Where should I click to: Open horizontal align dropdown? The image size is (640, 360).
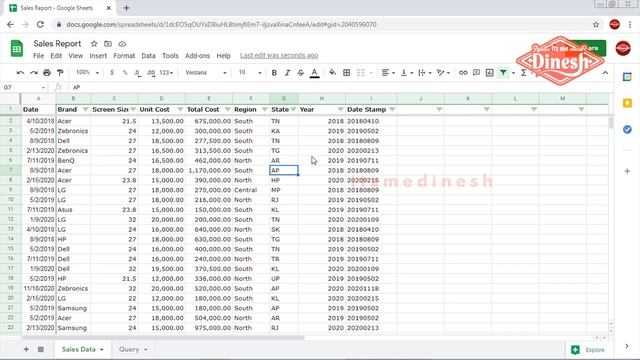[388, 73]
